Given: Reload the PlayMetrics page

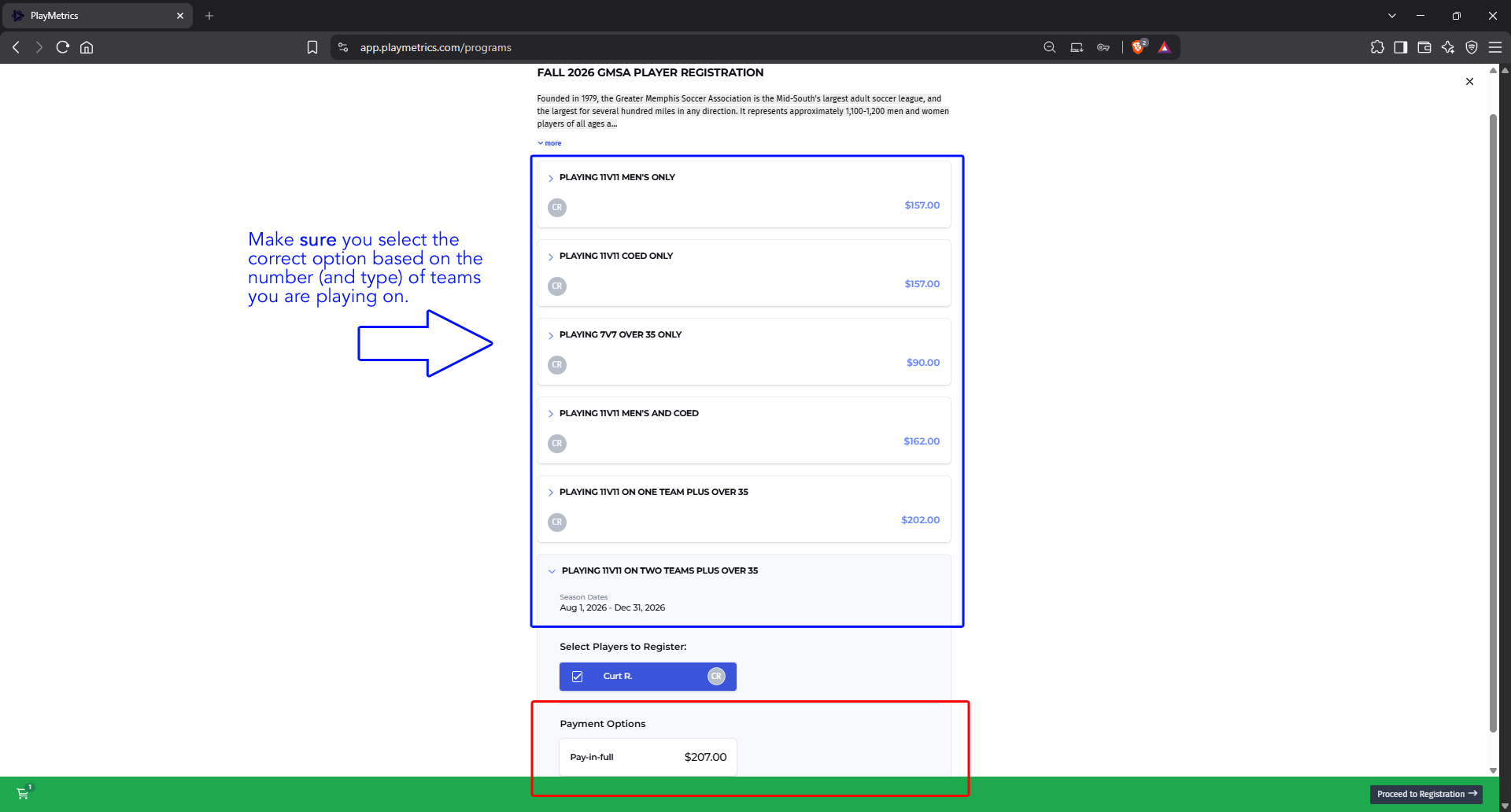Looking at the screenshot, I should (63, 47).
